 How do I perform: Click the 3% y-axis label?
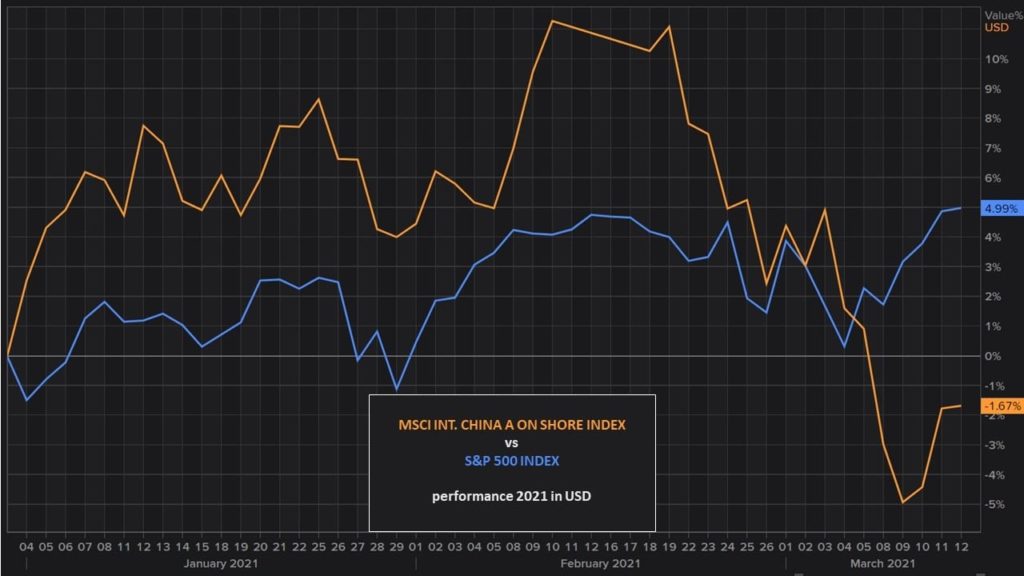[x=993, y=267]
